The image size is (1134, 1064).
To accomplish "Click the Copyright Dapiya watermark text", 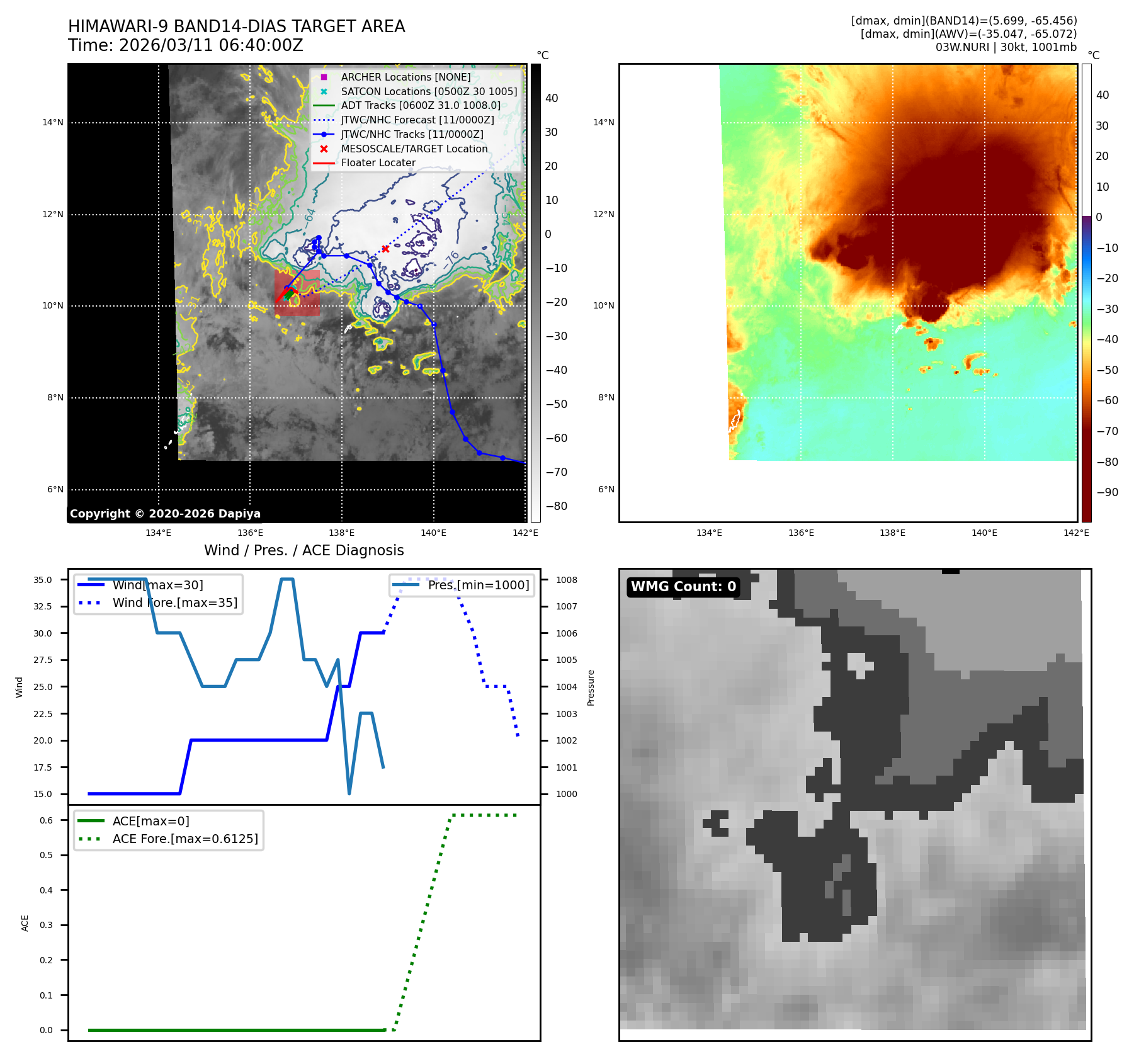I will point(165,514).
